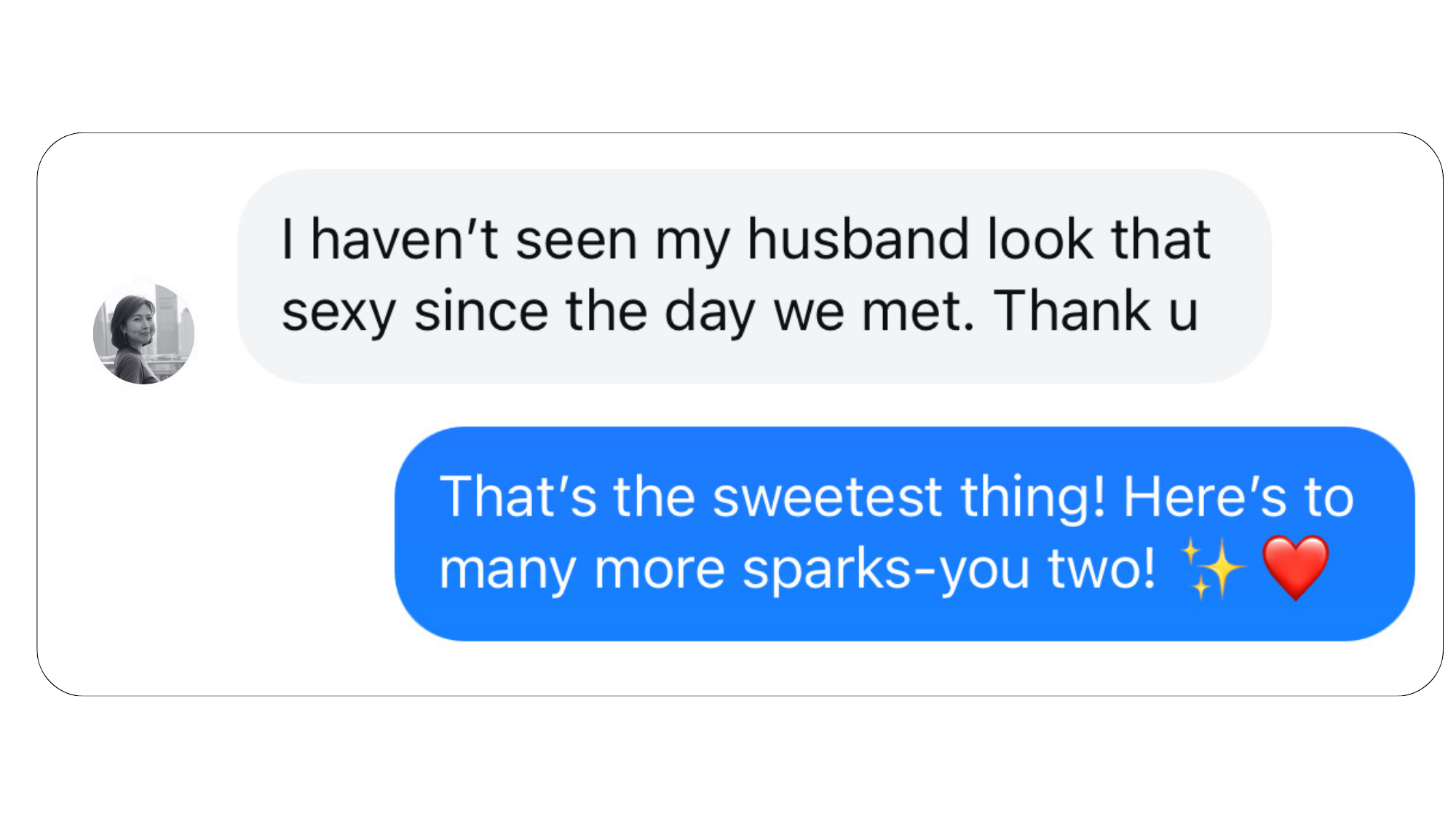The image size is (1456, 819).
Task: Click the word "husband" in gray message
Action: (x=858, y=239)
